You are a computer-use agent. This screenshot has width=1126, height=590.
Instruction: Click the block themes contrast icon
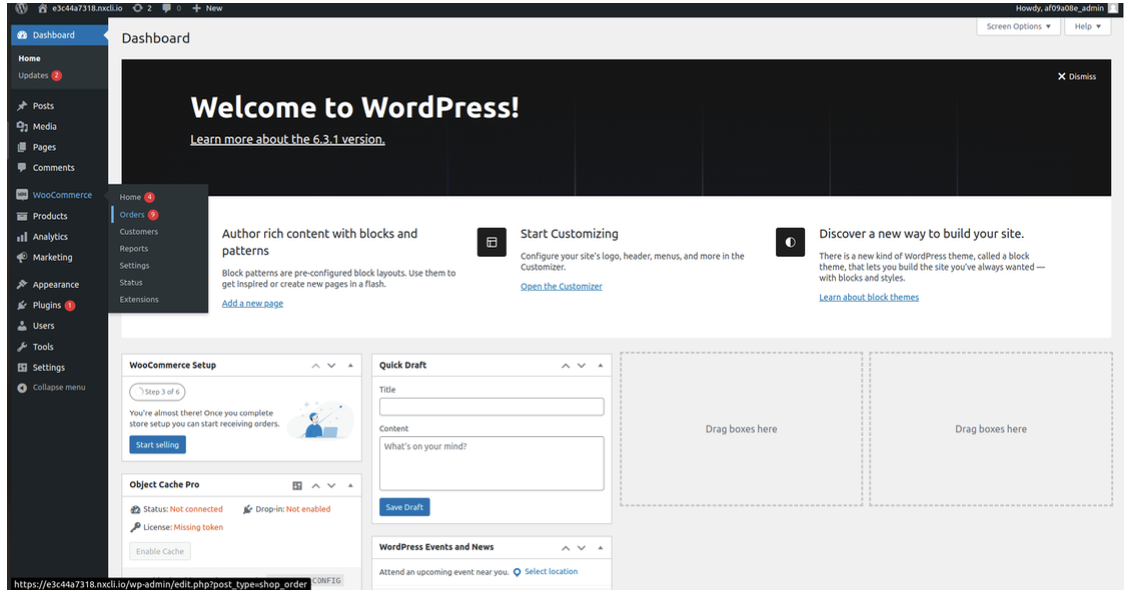tap(790, 242)
